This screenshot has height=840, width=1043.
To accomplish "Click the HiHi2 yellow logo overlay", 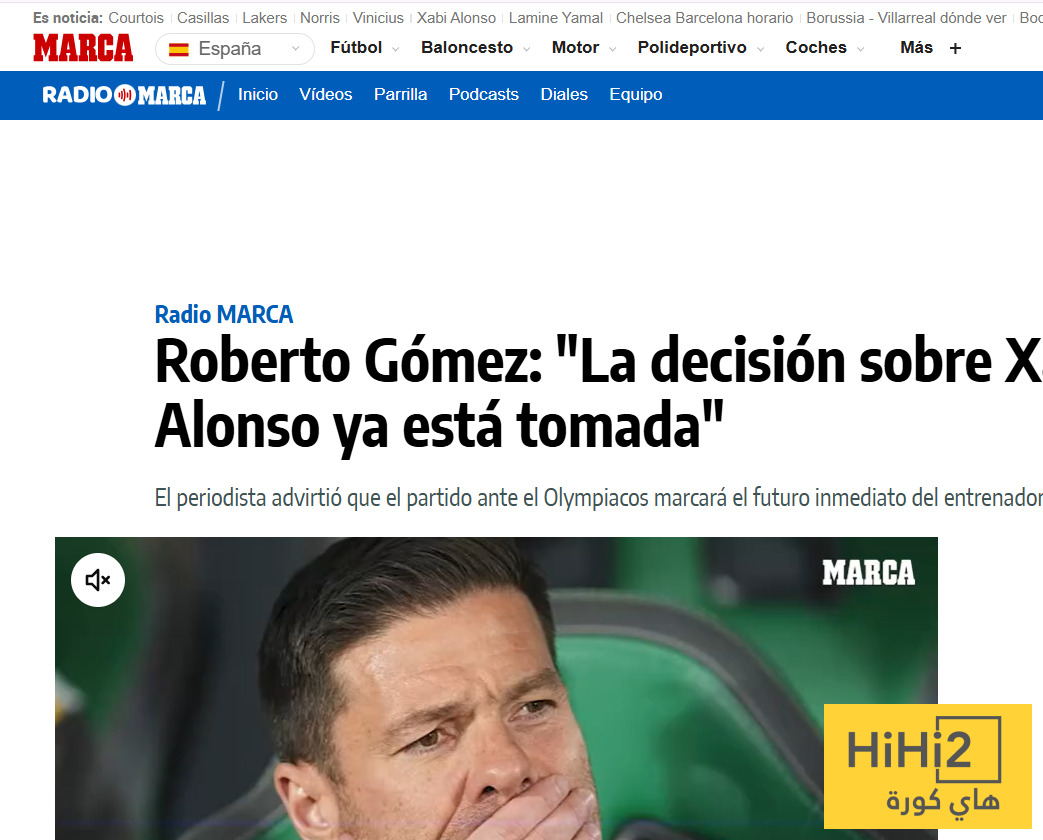I will coord(927,766).
